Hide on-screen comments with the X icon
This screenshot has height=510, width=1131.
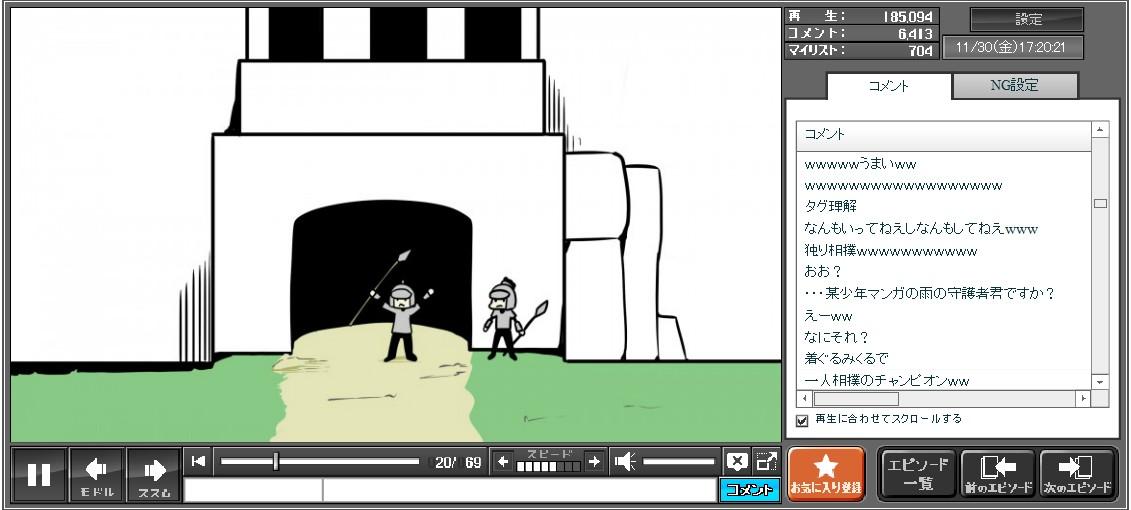tap(737, 461)
